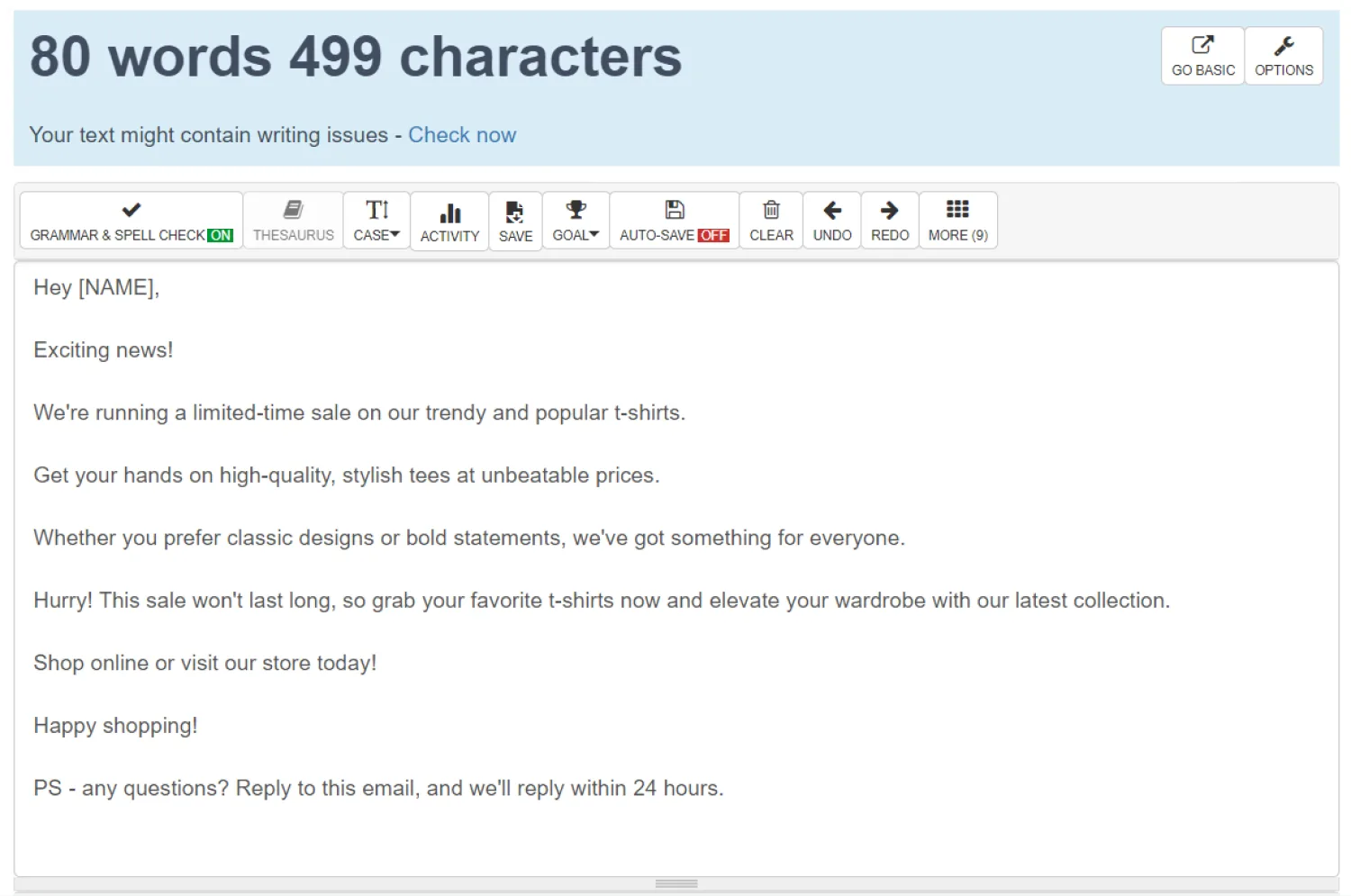Click the Save file icon

(515, 212)
